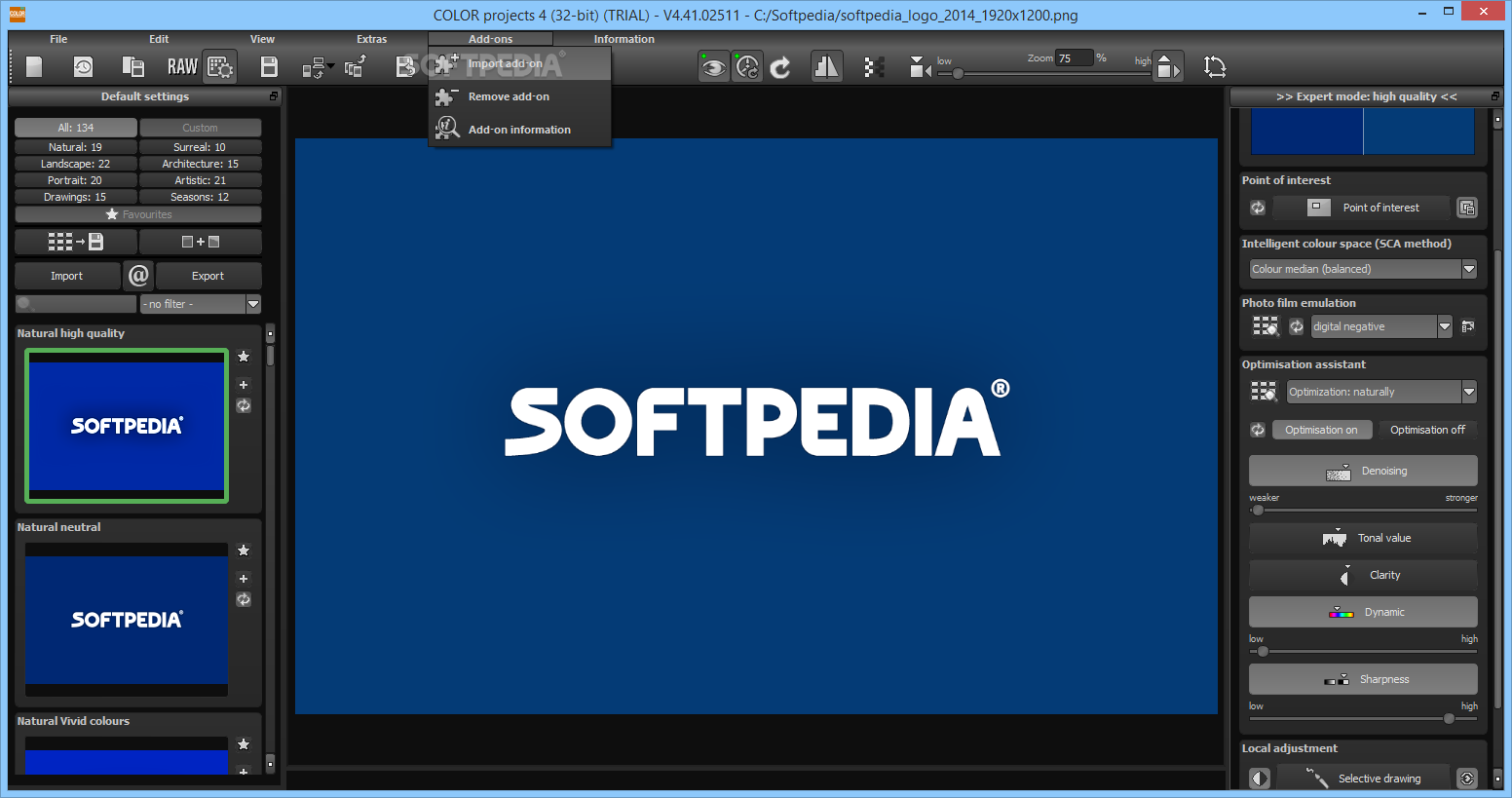Screen dimensions: 1512x798
Task: Click the save preset grid icon
Action: tap(76, 242)
